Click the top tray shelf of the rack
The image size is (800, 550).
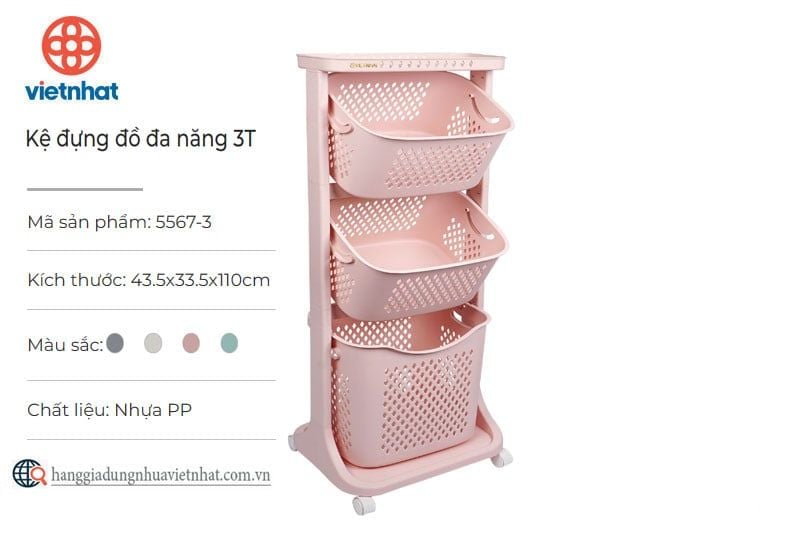pos(401,62)
